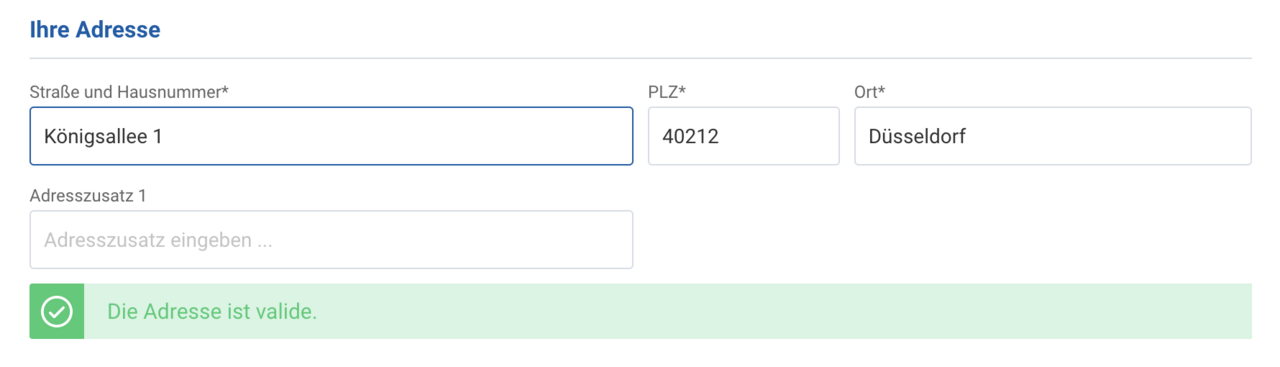Click the dark green box around the checkmark
The height and width of the screenshot is (367, 1280).
[x=57, y=311]
